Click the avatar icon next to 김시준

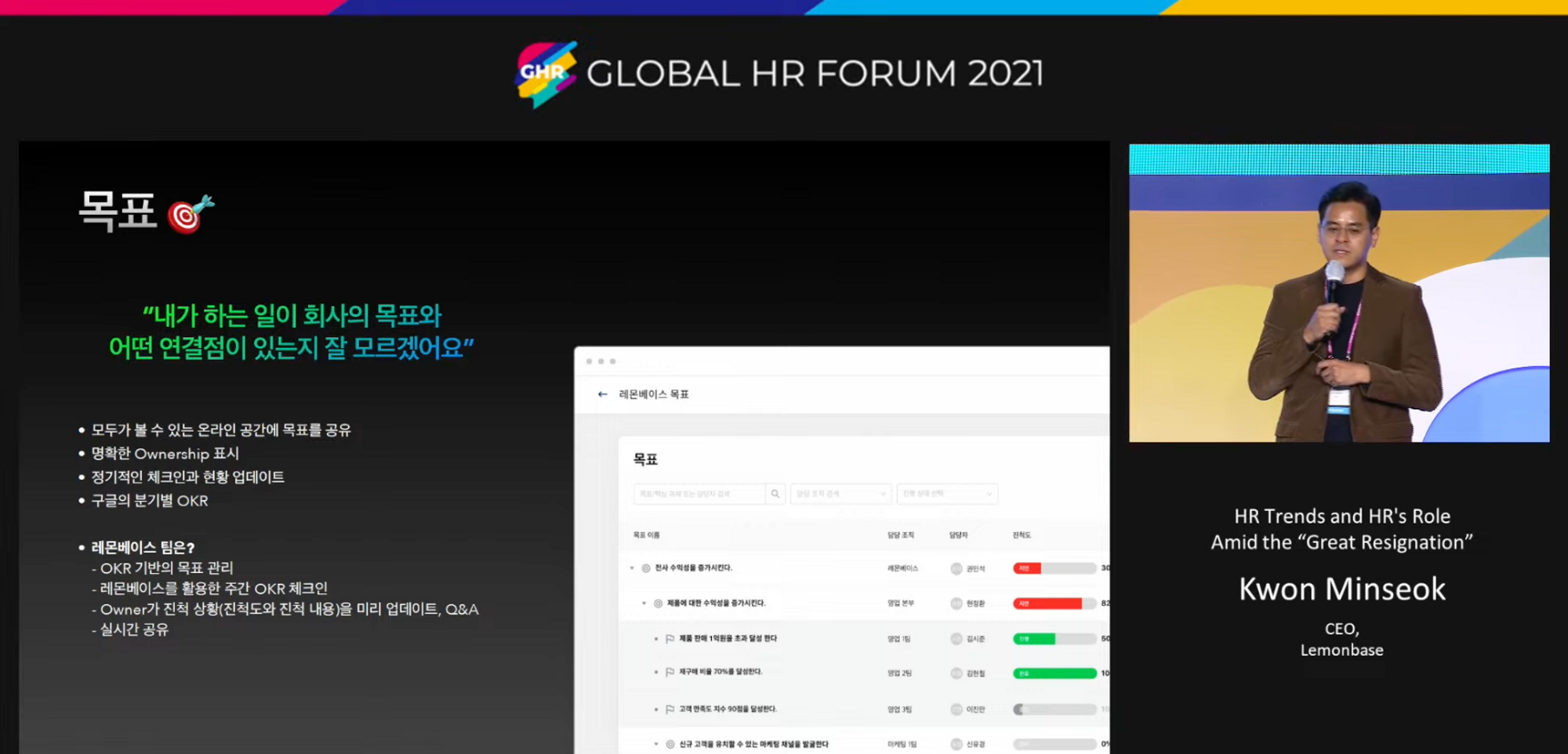pyautogui.click(x=956, y=640)
